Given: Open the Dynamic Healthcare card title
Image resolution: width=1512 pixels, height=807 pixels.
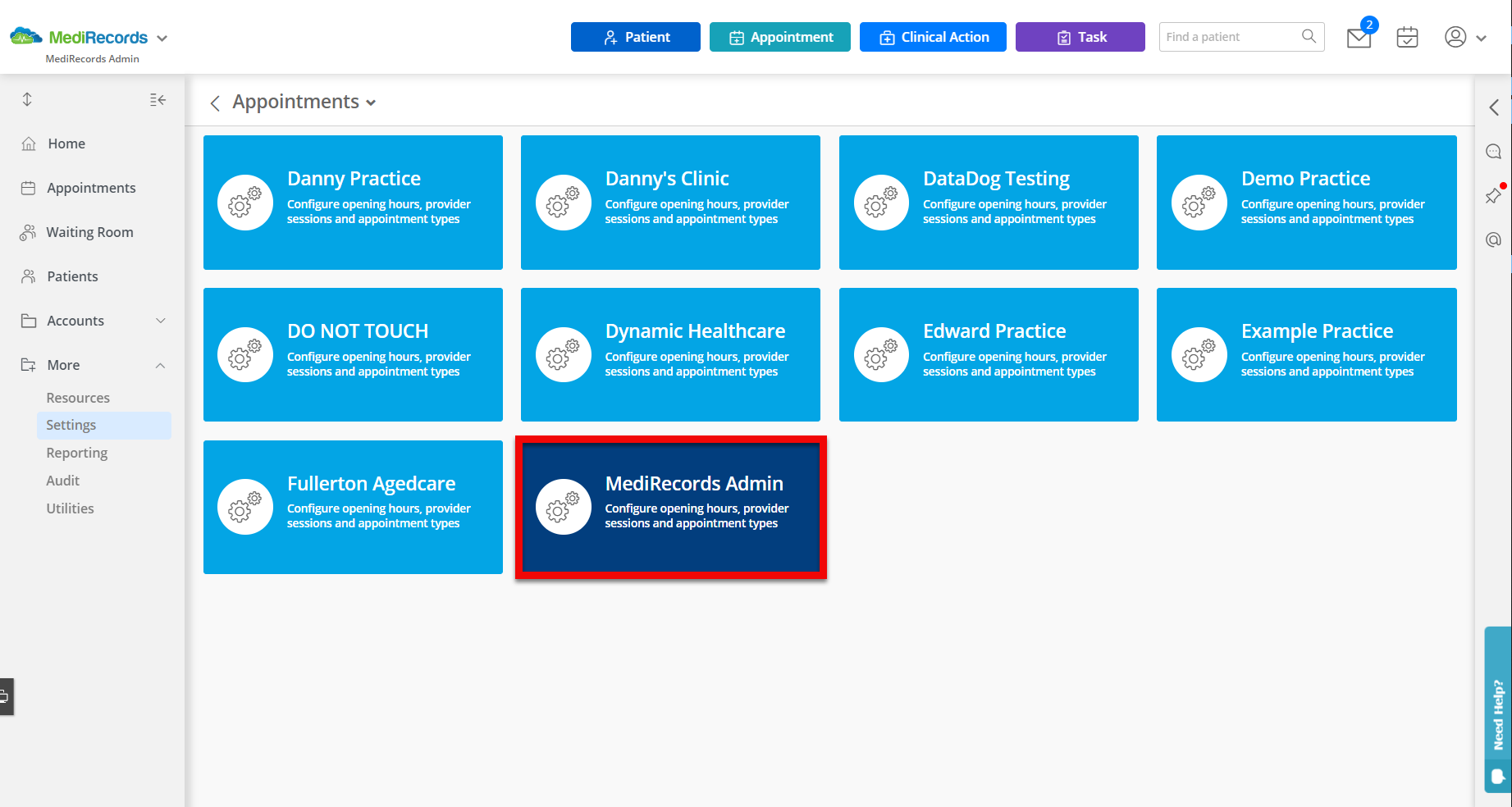Looking at the screenshot, I should point(695,331).
